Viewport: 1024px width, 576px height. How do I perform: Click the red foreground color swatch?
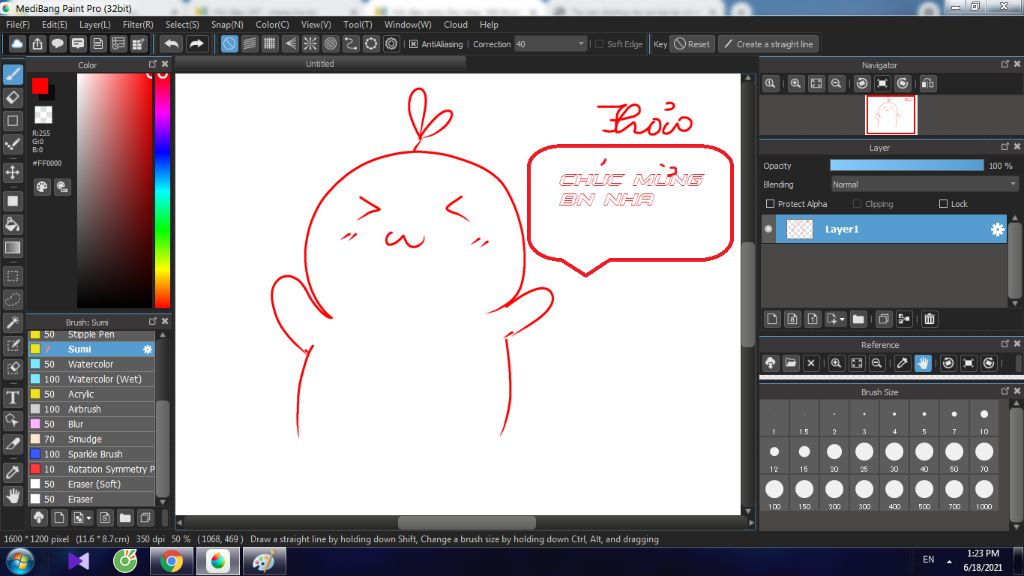[x=40, y=86]
